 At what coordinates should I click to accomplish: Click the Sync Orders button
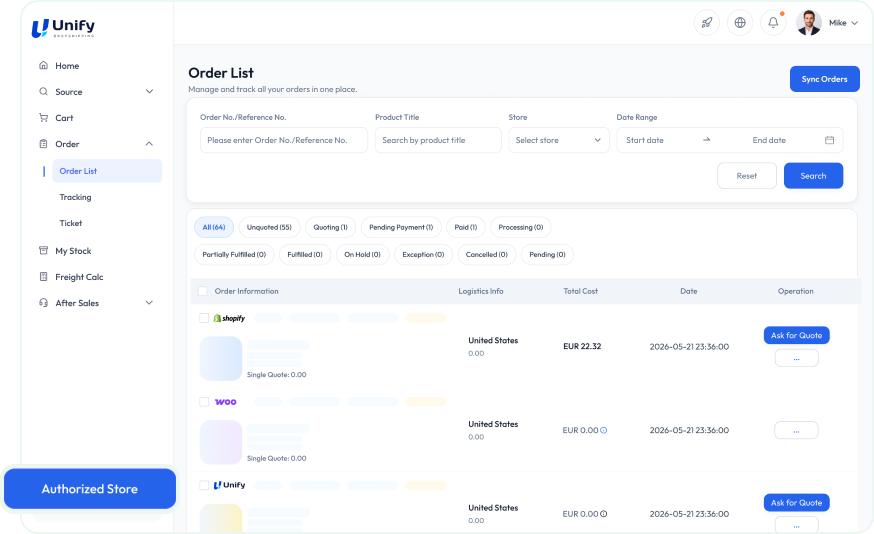tap(824, 79)
